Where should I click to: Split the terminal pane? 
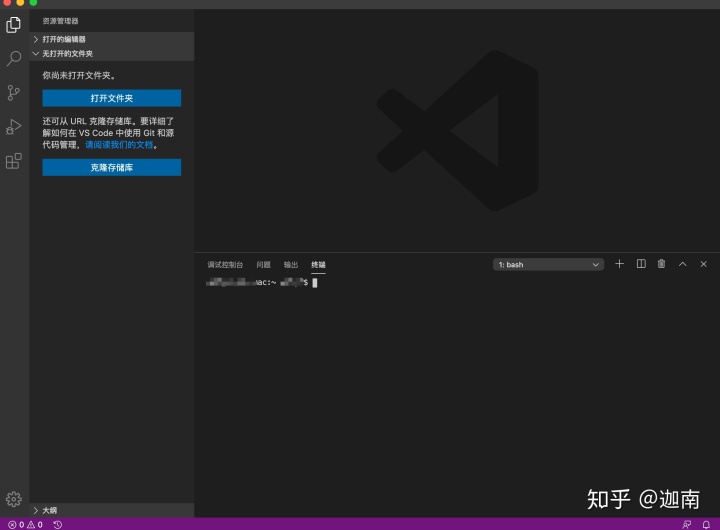(x=641, y=264)
